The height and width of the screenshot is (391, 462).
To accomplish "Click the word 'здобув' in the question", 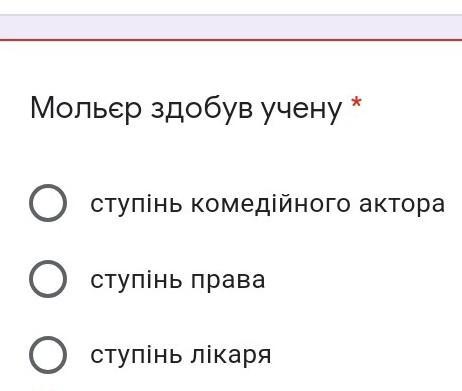I will pyautogui.click(x=202, y=108).
